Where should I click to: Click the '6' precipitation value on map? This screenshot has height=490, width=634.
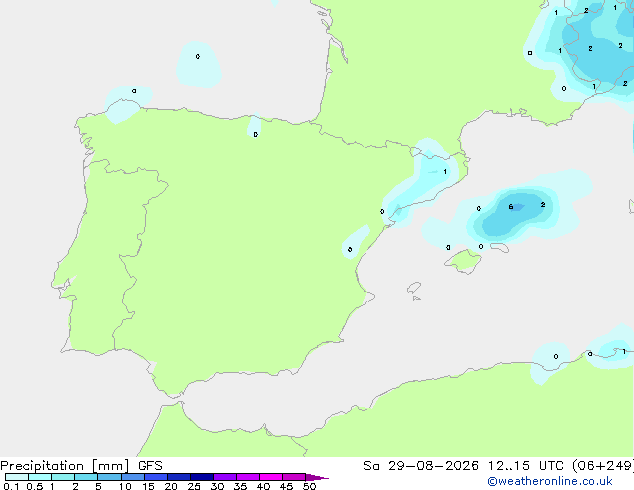[x=511, y=207]
